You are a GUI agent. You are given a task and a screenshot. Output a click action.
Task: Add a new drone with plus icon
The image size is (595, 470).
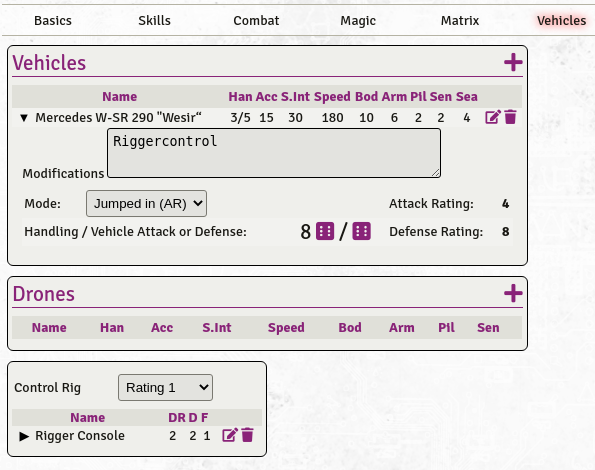pyautogui.click(x=513, y=293)
